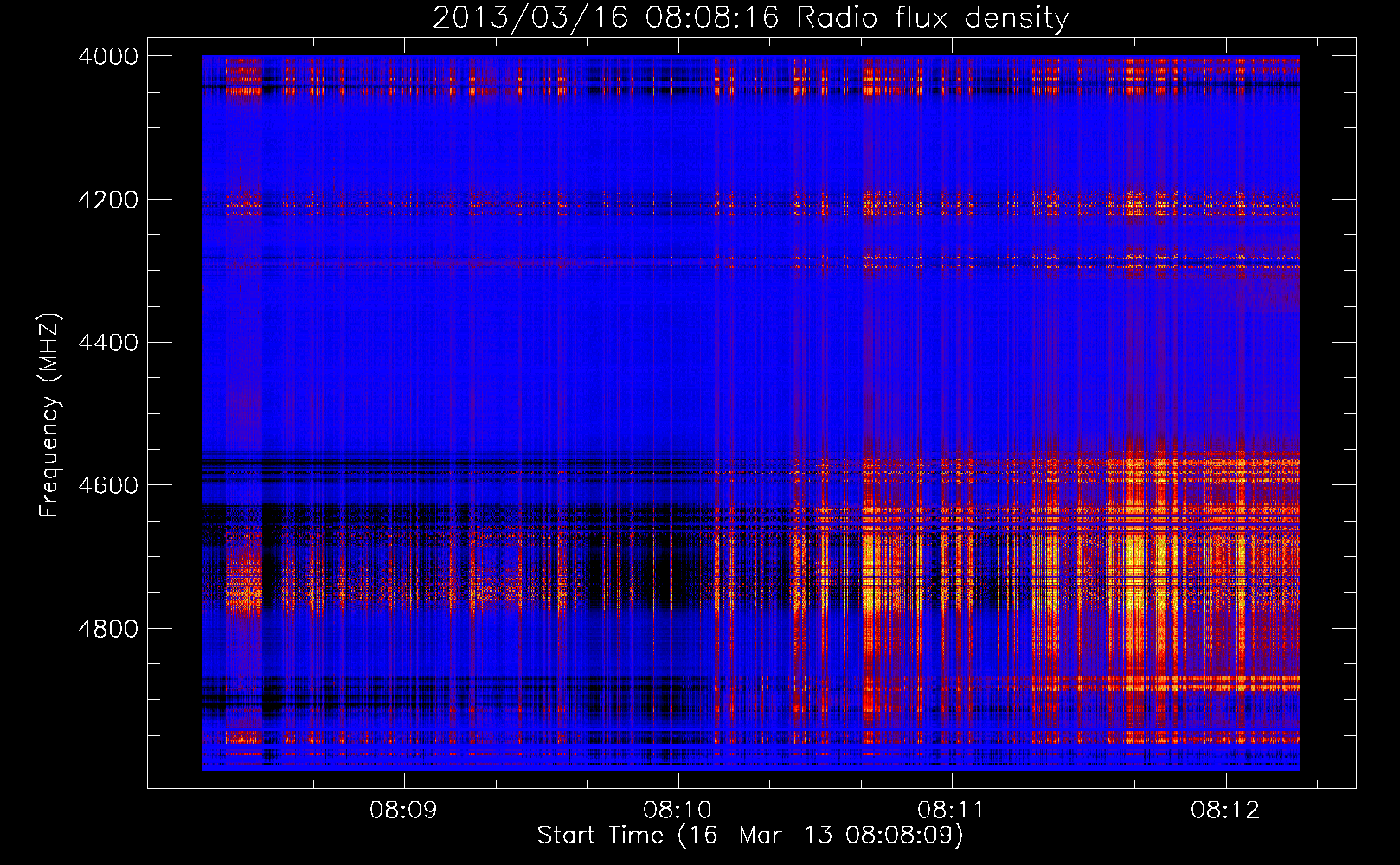Select the 4600 frequency axis label
1400x865 pixels.
point(108,485)
